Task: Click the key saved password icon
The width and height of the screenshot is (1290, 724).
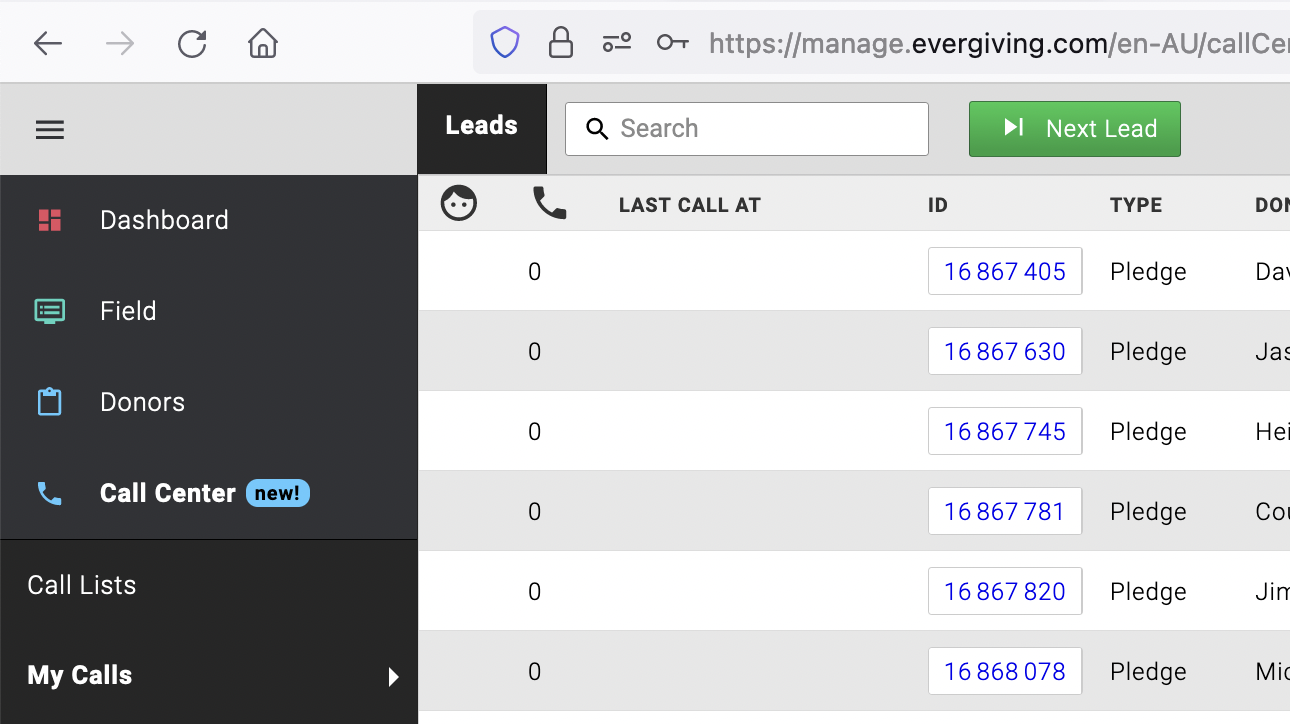Action: tap(672, 43)
